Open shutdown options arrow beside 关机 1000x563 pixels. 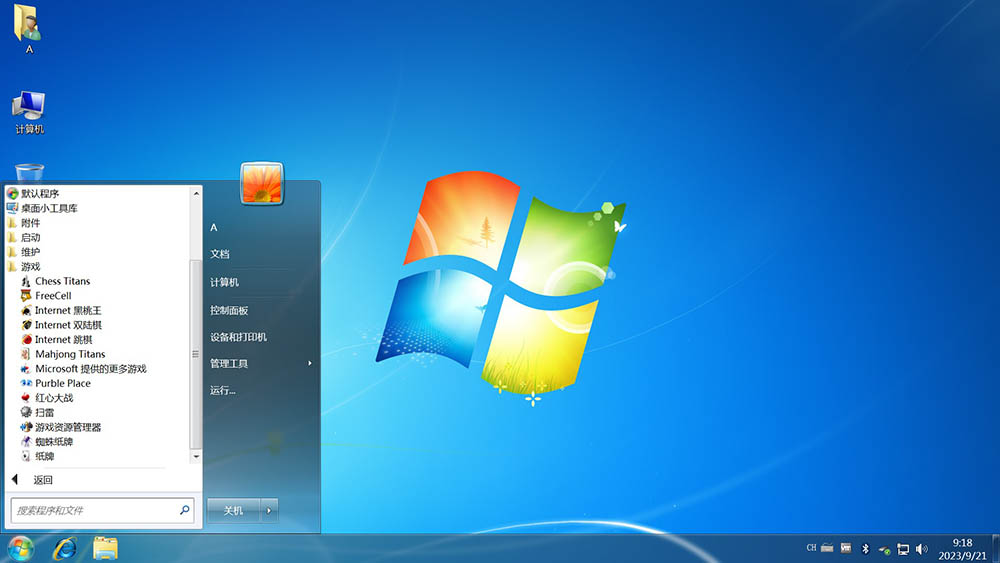(268, 510)
